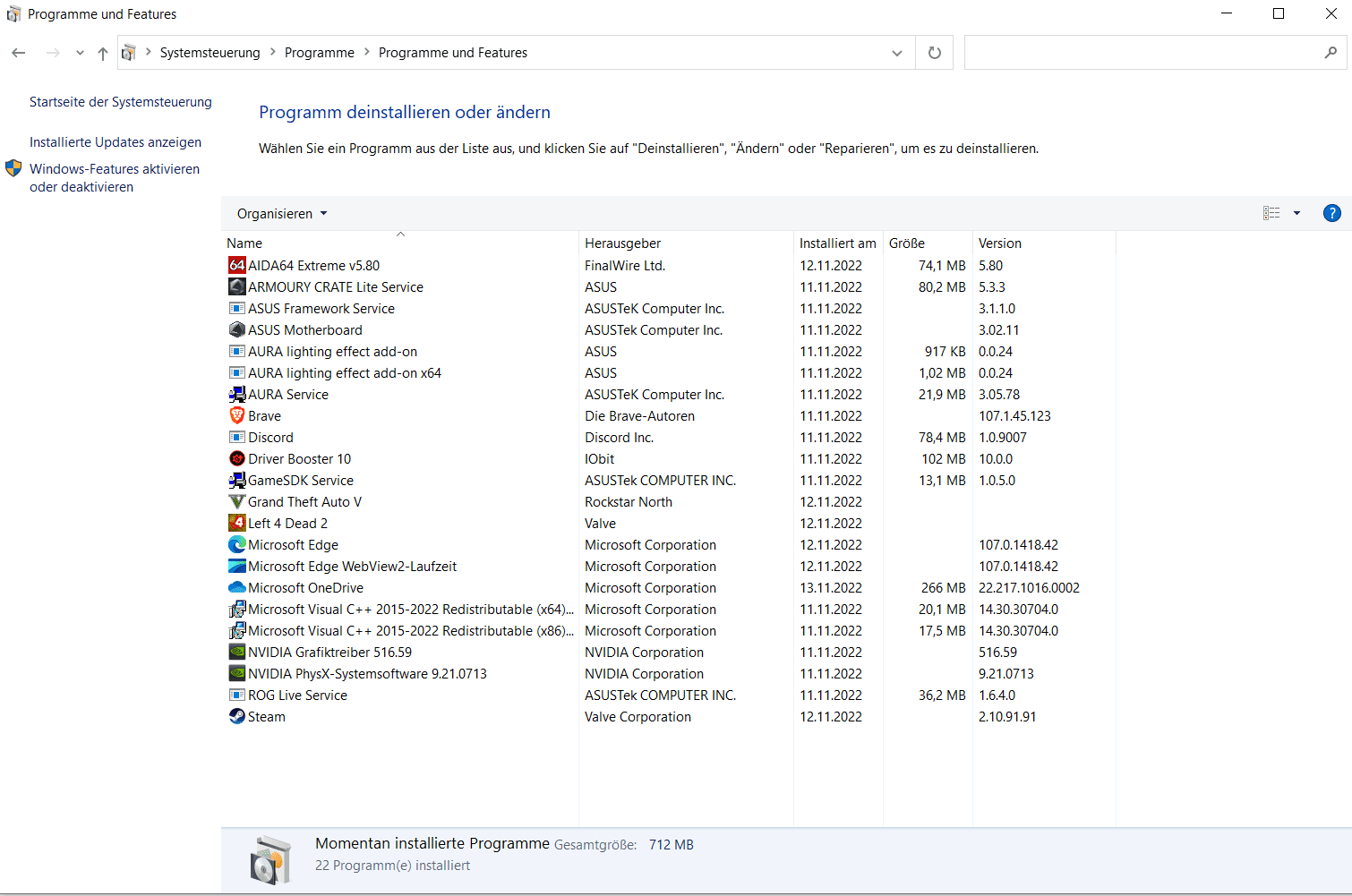This screenshot has width=1352, height=896.
Task: Click the Microsoft OneDrive cloud icon
Action: 237,587
